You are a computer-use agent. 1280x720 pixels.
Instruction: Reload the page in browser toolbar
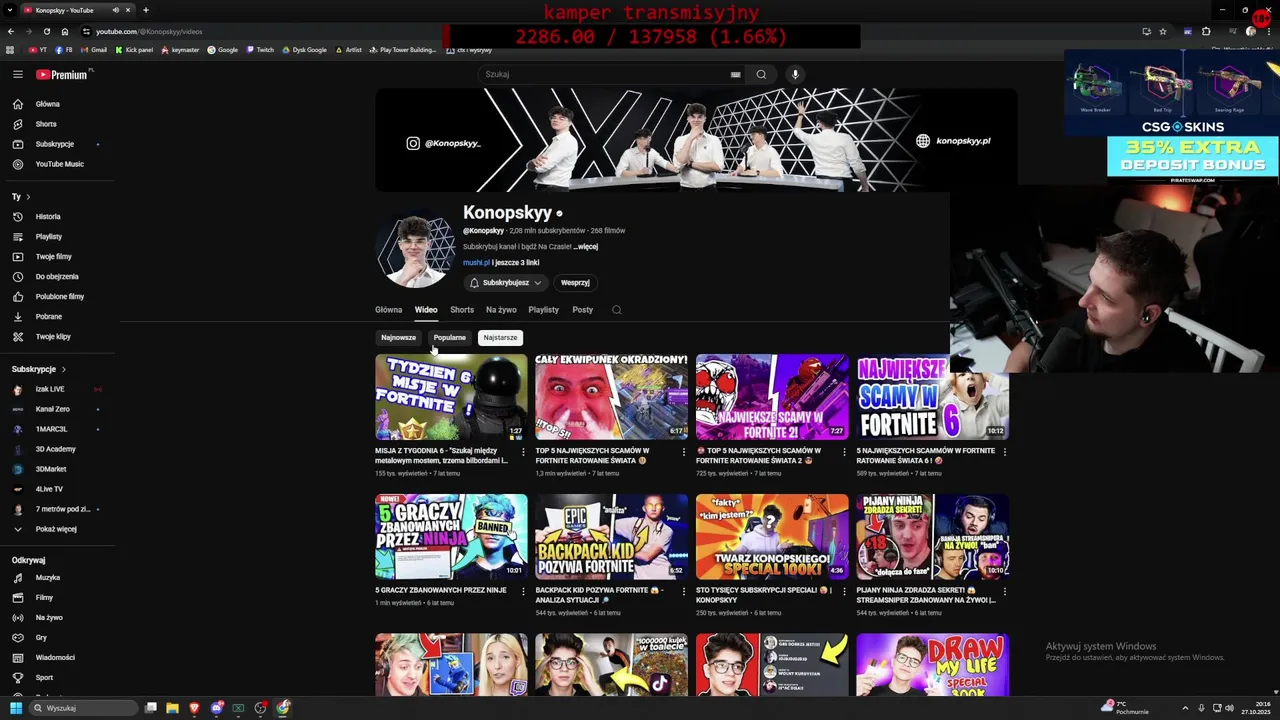tap(46, 31)
